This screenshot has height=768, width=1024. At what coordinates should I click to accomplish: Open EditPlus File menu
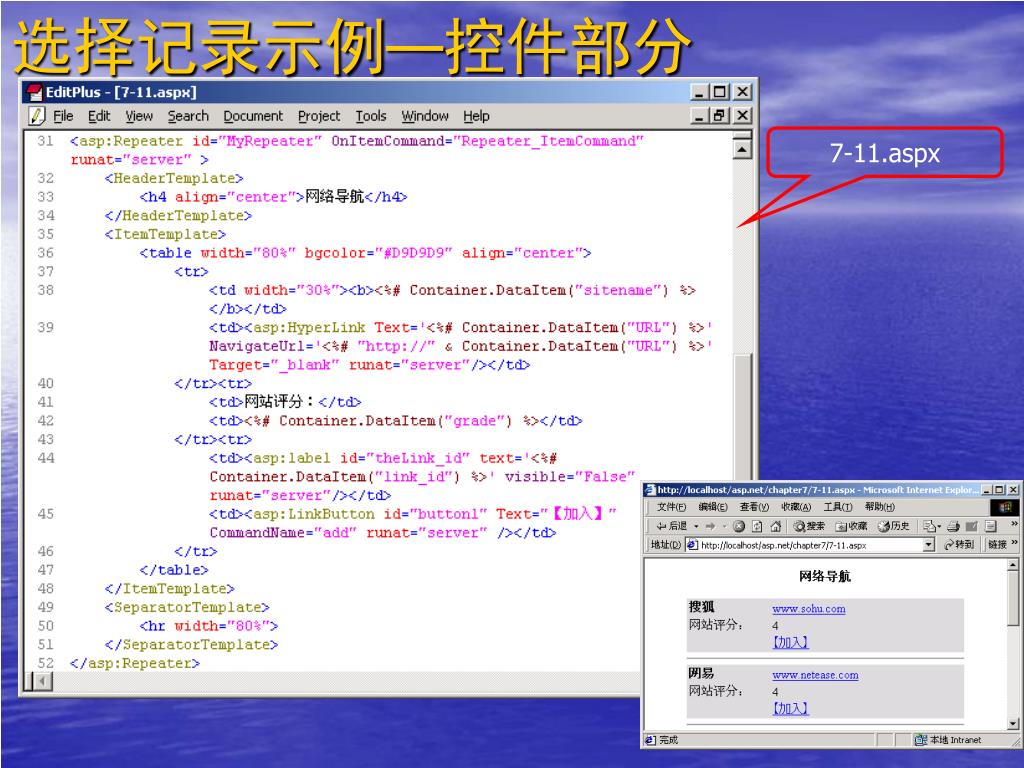click(63, 116)
